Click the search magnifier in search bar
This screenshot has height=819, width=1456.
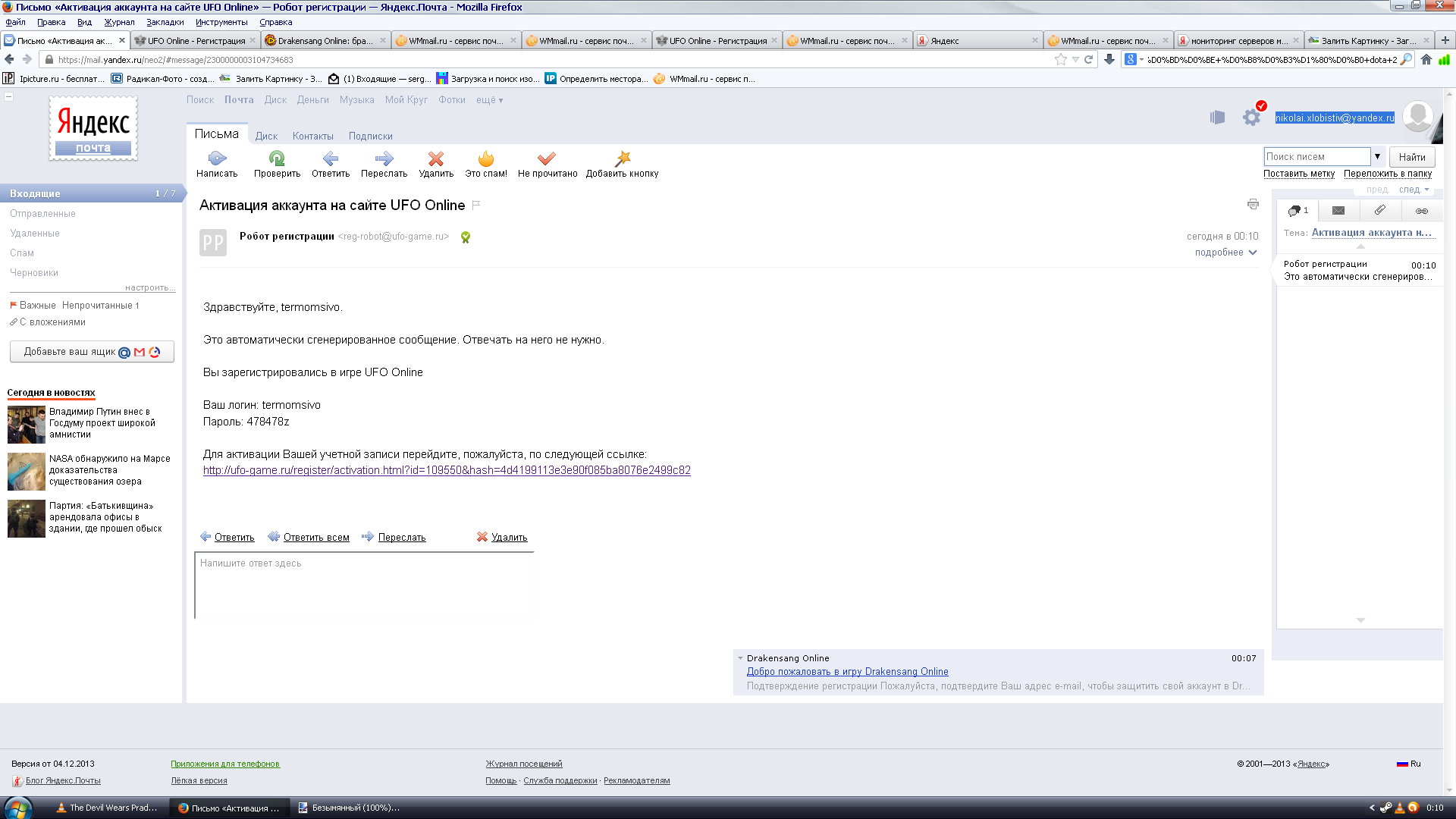pos(1406,60)
